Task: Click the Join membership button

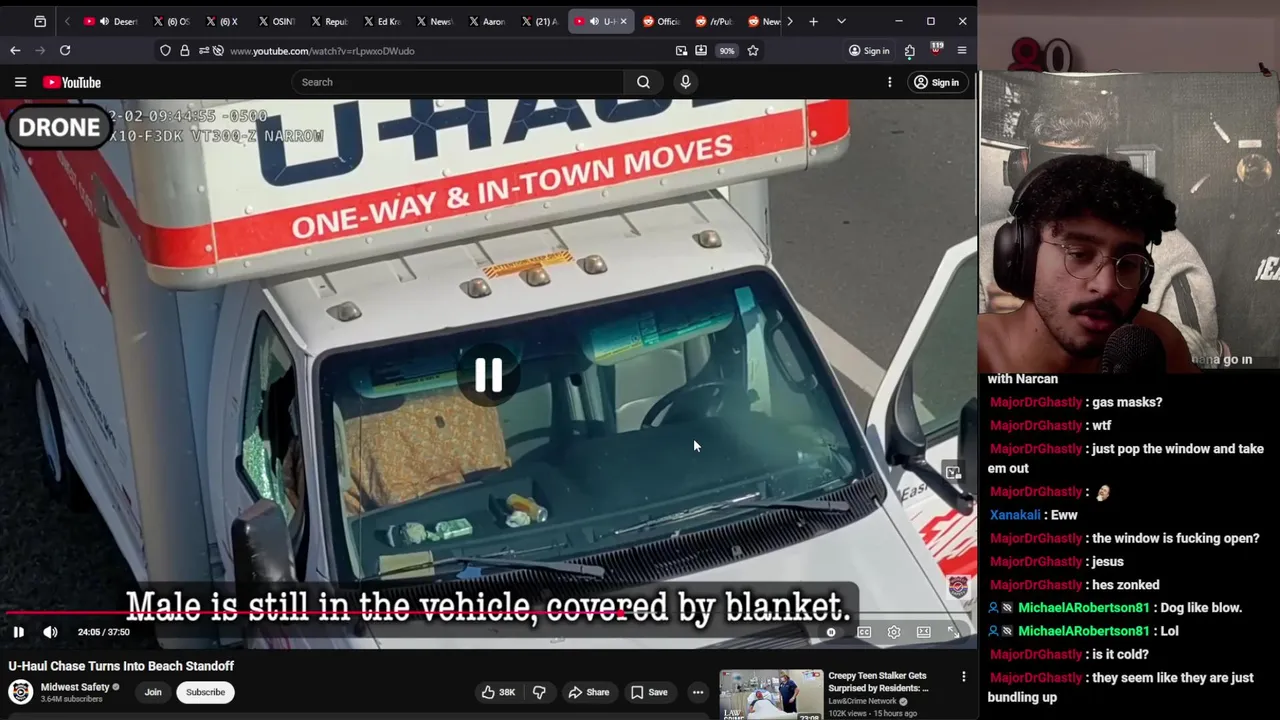Action: click(153, 692)
